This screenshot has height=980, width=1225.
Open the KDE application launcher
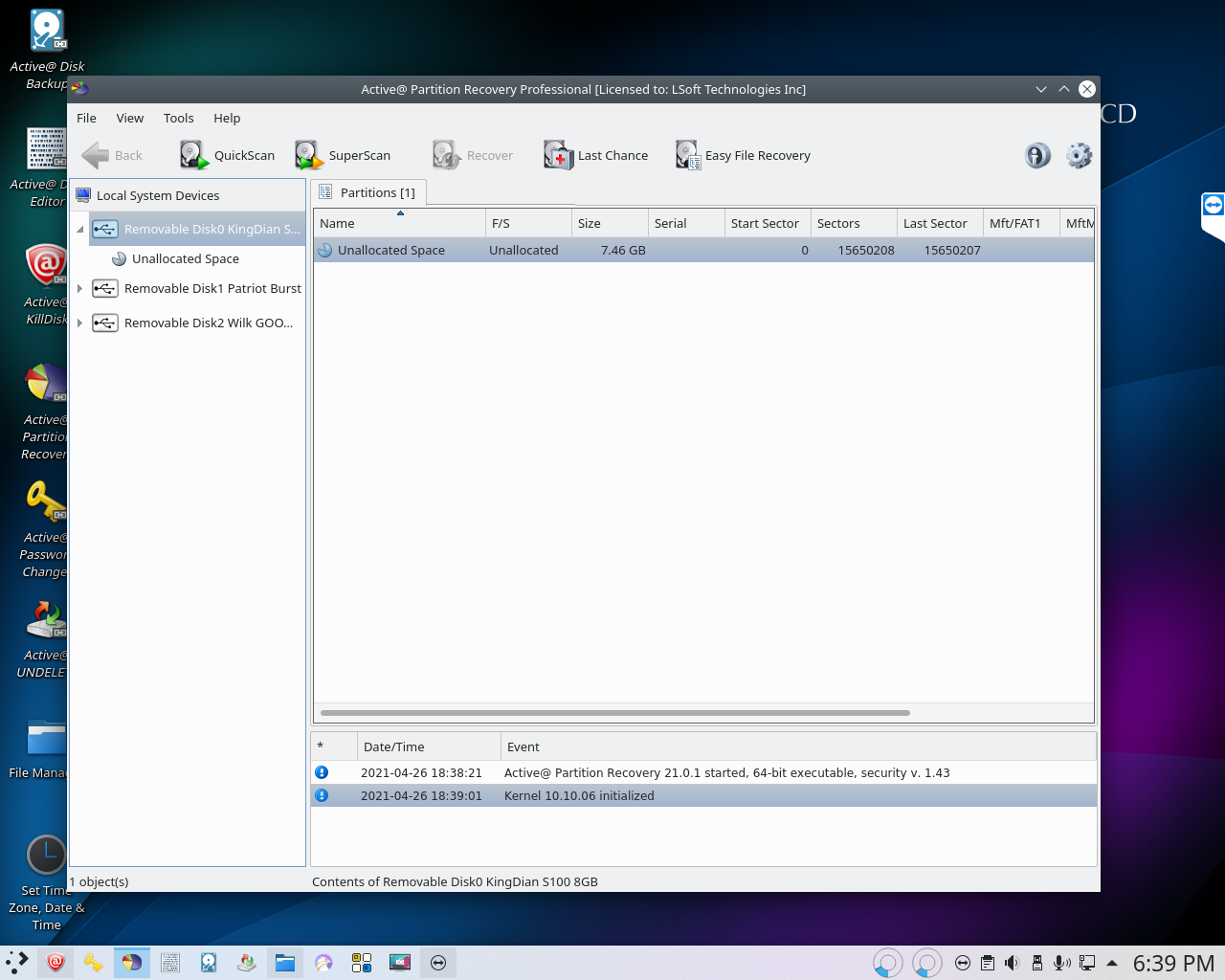point(17,962)
